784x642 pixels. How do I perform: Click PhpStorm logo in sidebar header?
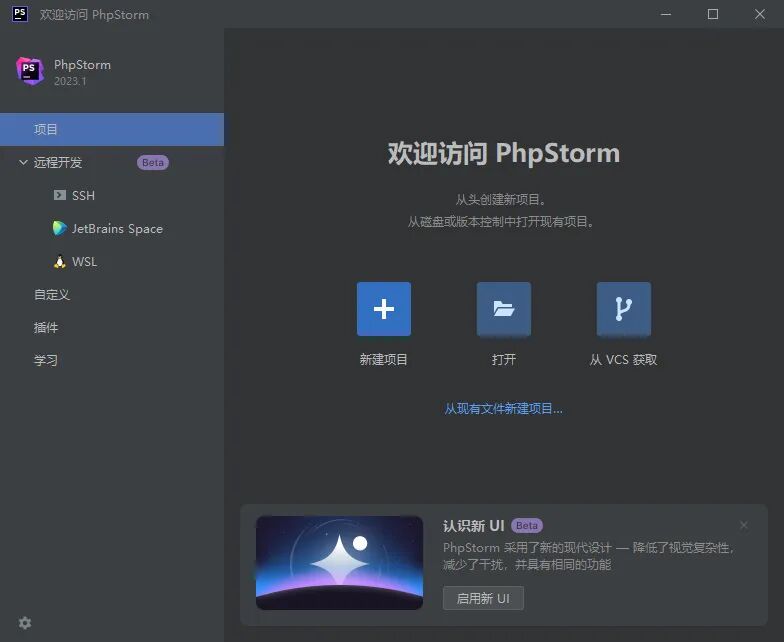30,70
